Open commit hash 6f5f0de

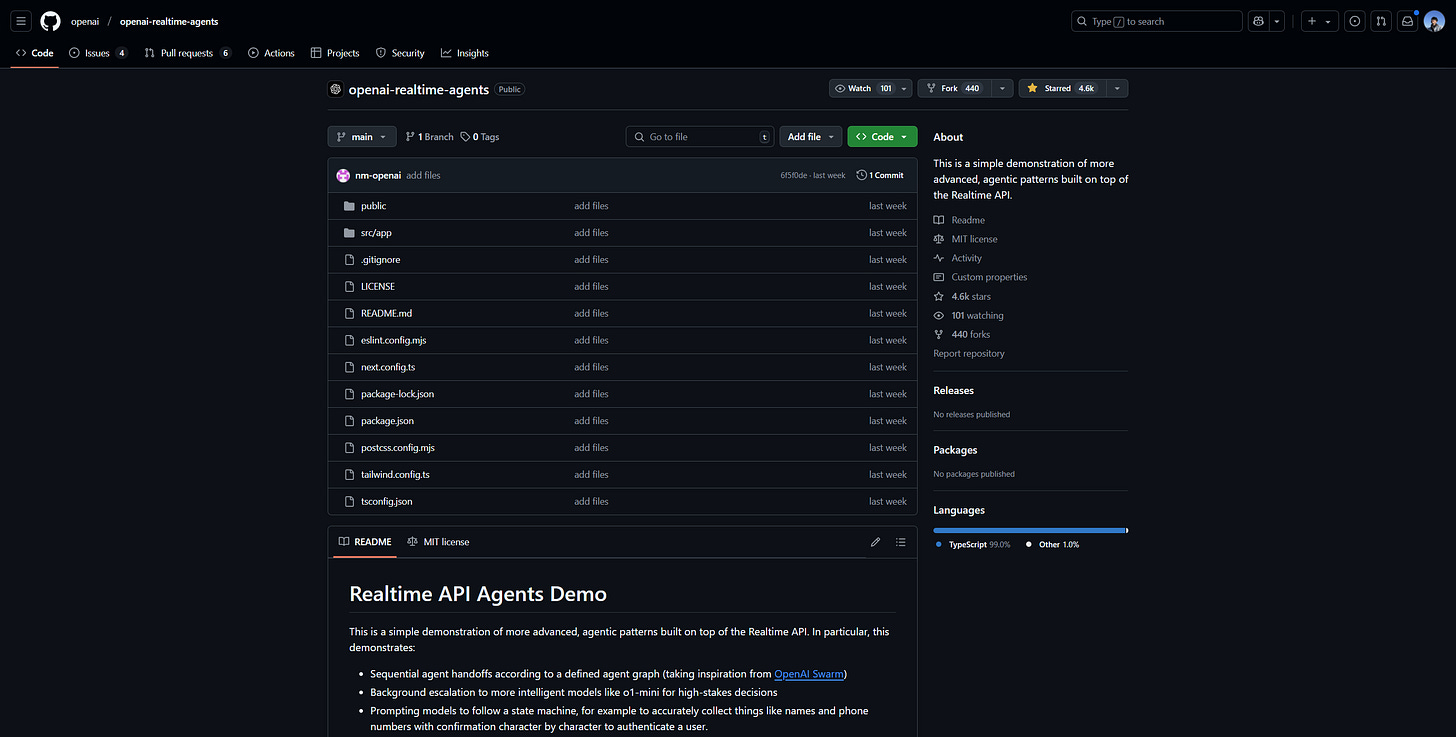(795, 175)
